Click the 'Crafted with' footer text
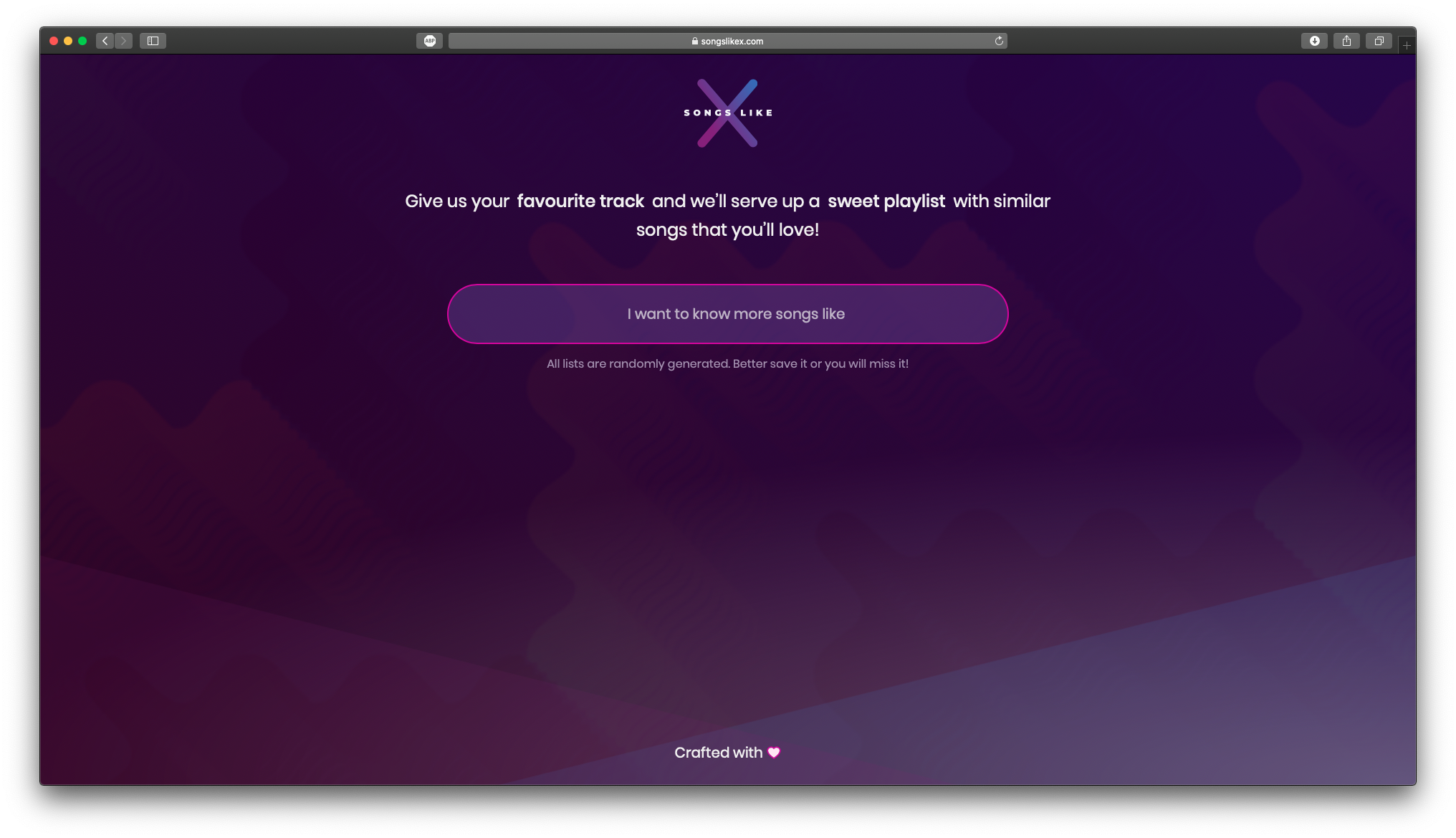Viewport: 1456px width, 838px height. [719, 752]
